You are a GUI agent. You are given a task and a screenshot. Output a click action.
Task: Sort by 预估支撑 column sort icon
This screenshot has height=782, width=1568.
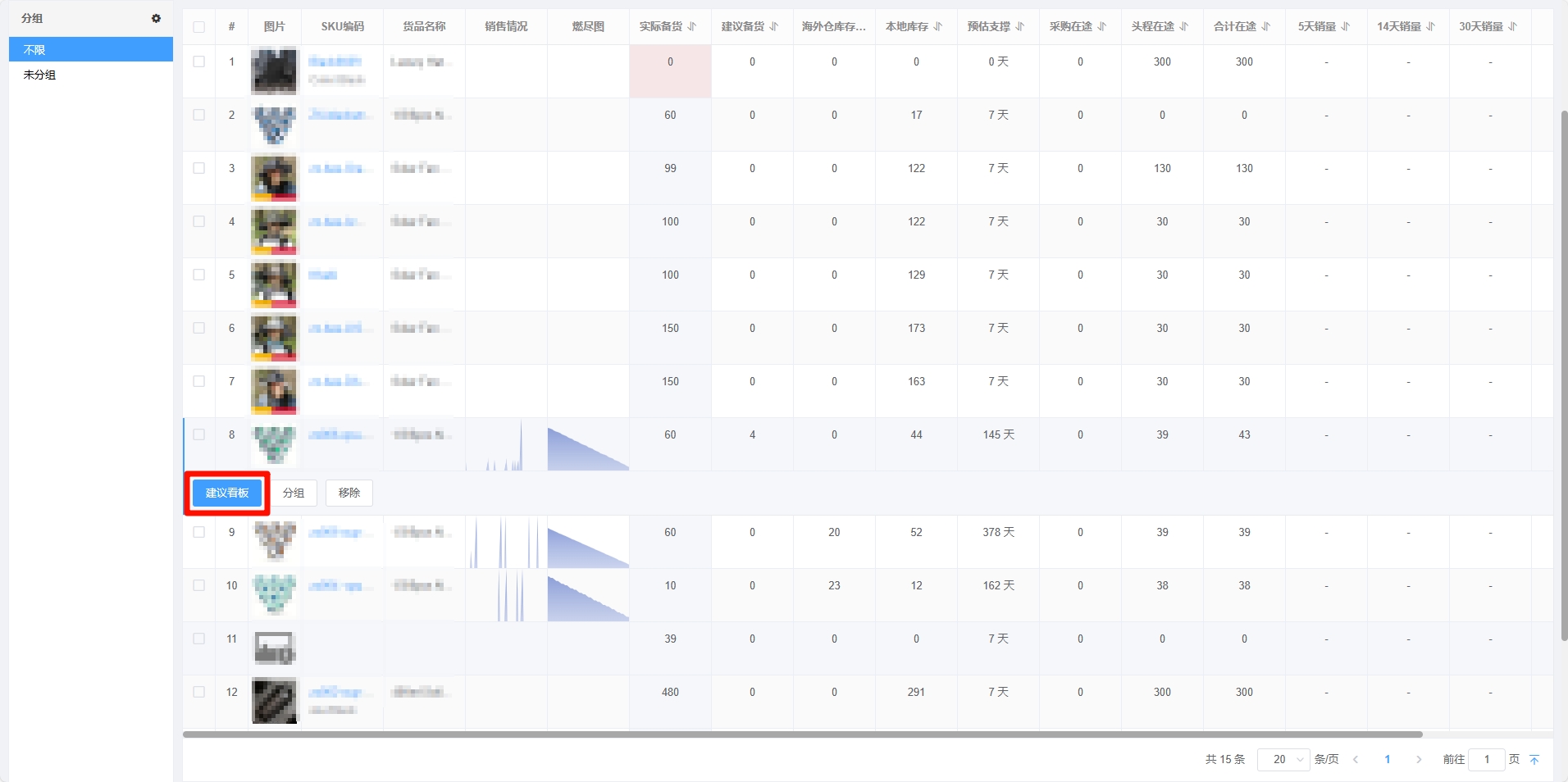click(x=1020, y=26)
